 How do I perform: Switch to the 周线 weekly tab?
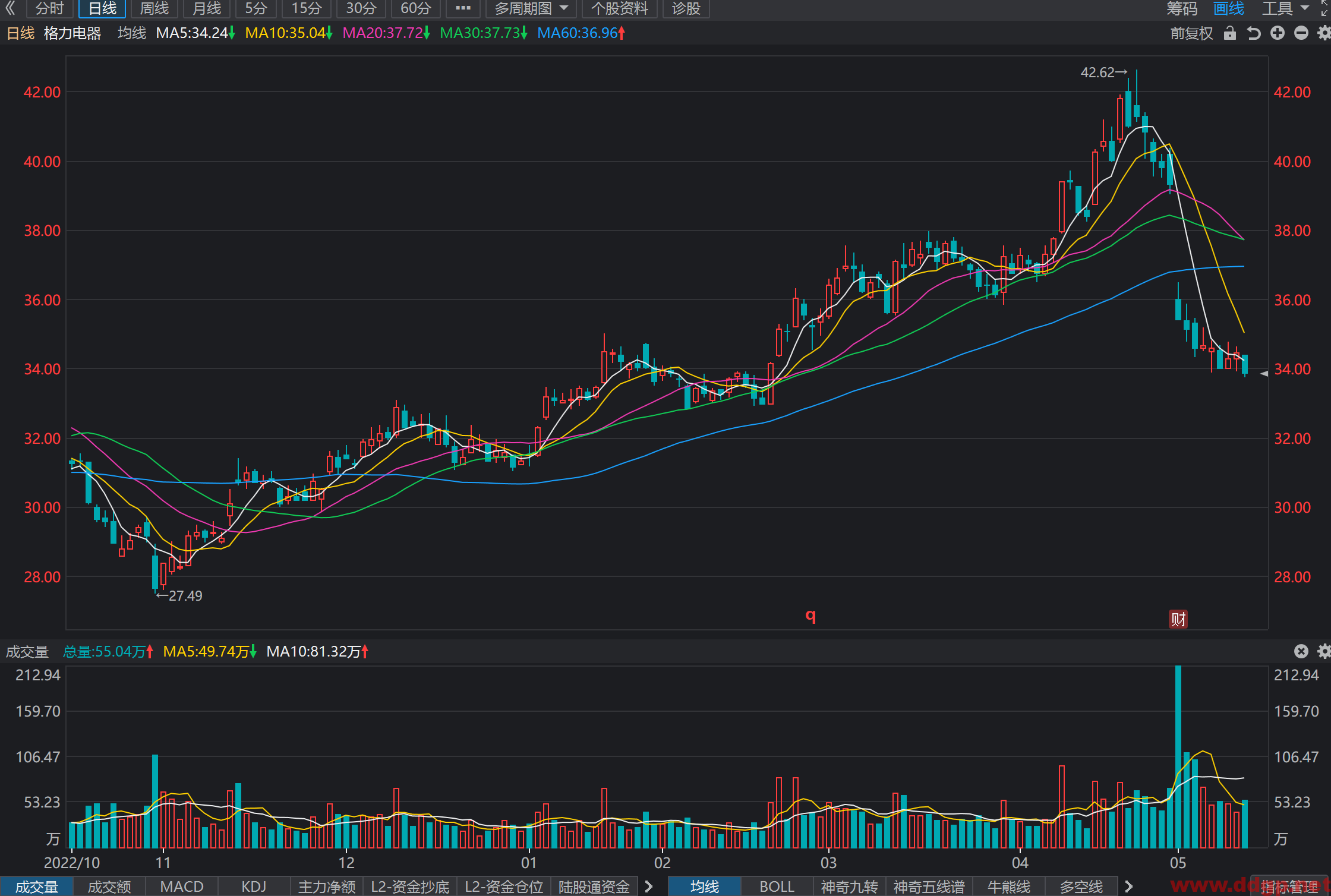(154, 8)
